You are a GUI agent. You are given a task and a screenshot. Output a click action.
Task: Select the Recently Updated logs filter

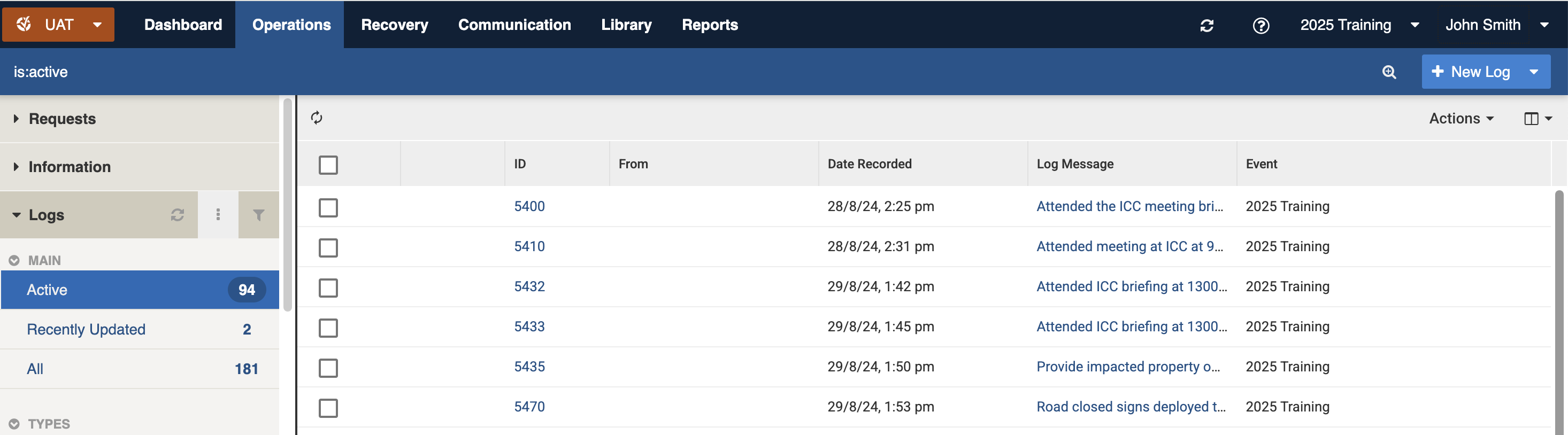click(87, 329)
